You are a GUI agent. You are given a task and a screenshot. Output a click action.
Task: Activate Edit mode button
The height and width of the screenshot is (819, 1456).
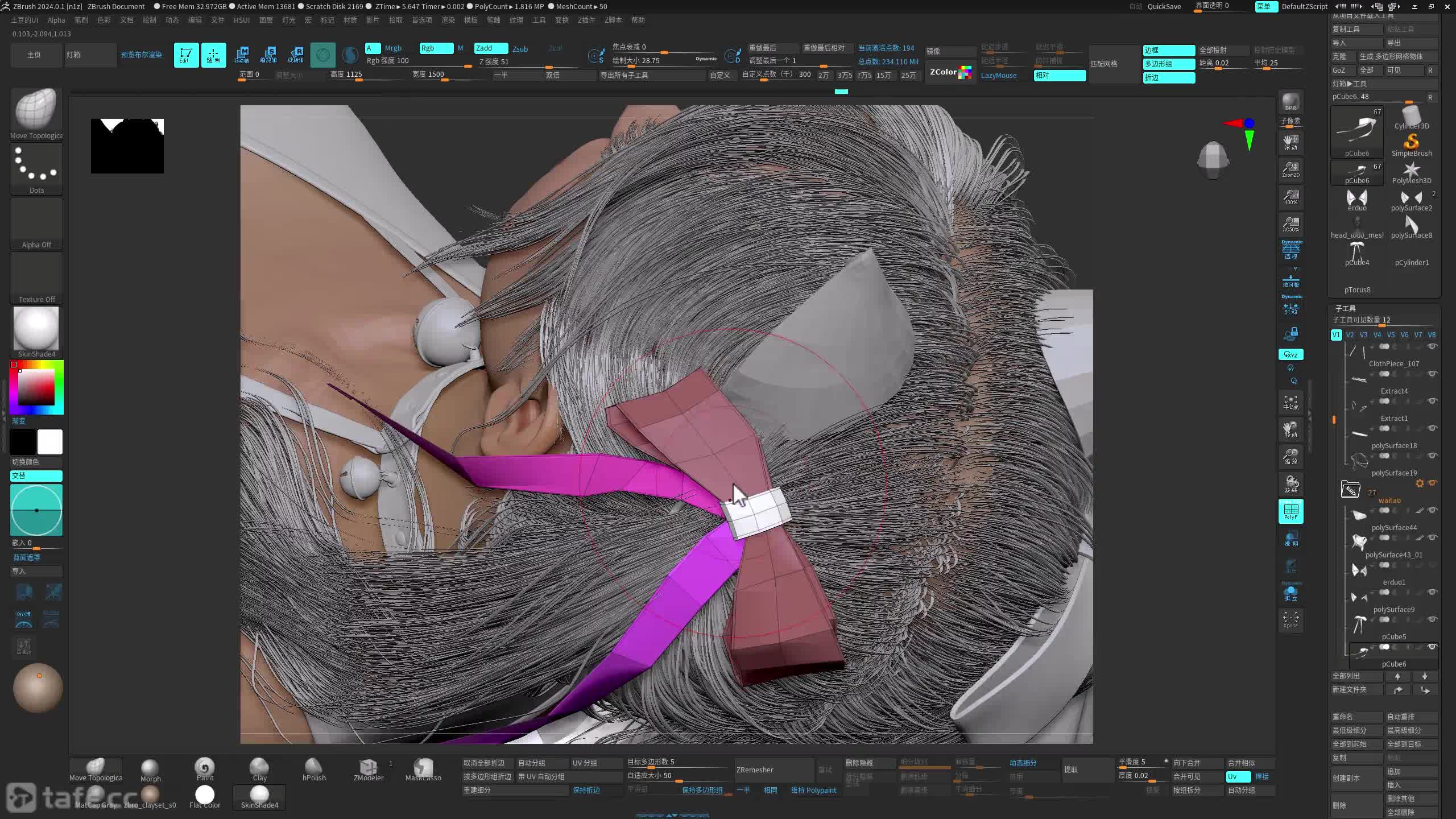pos(186,55)
